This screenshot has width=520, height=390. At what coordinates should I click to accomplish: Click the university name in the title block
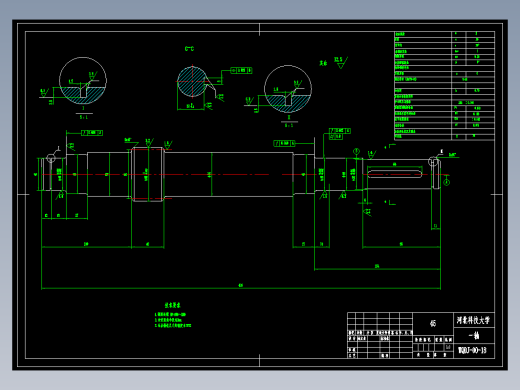click(473, 320)
